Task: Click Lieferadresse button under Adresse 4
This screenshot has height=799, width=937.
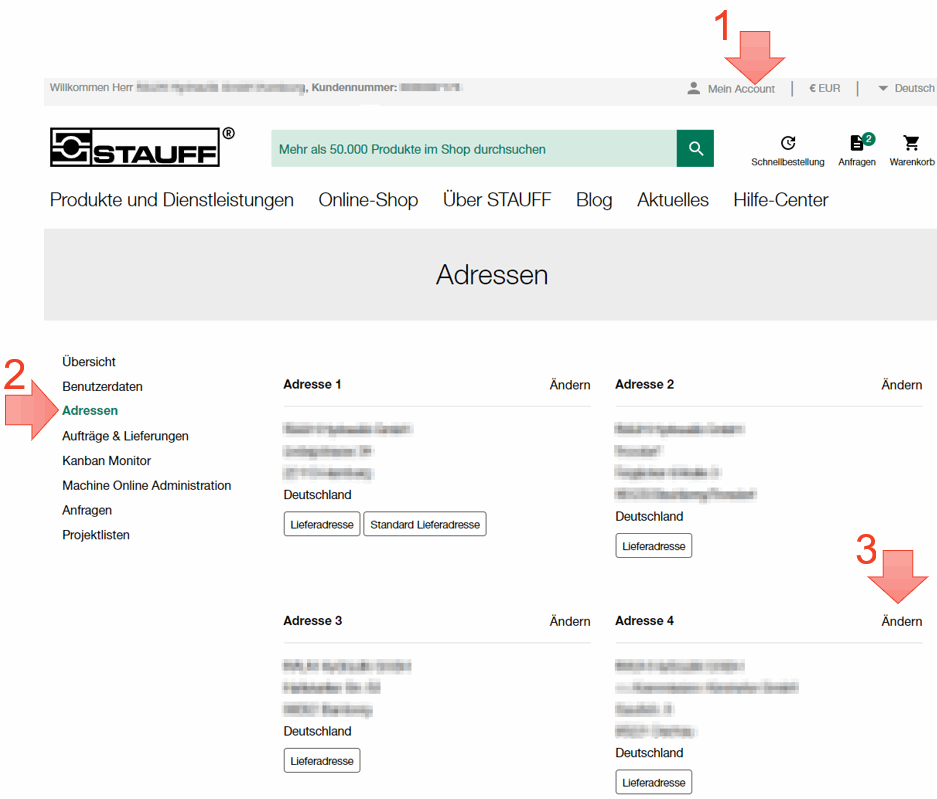Action: click(x=654, y=782)
